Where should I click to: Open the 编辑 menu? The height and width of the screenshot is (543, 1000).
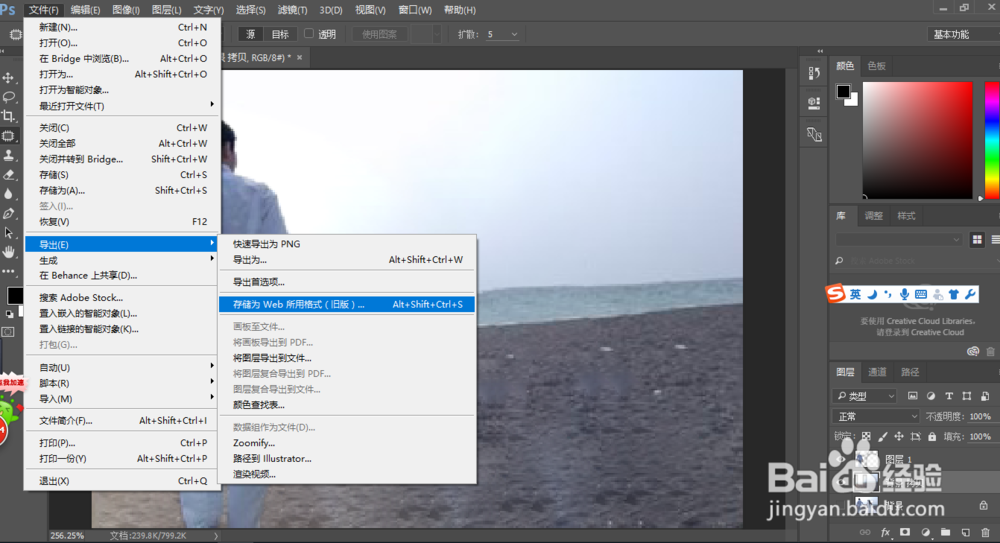click(85, 10)
